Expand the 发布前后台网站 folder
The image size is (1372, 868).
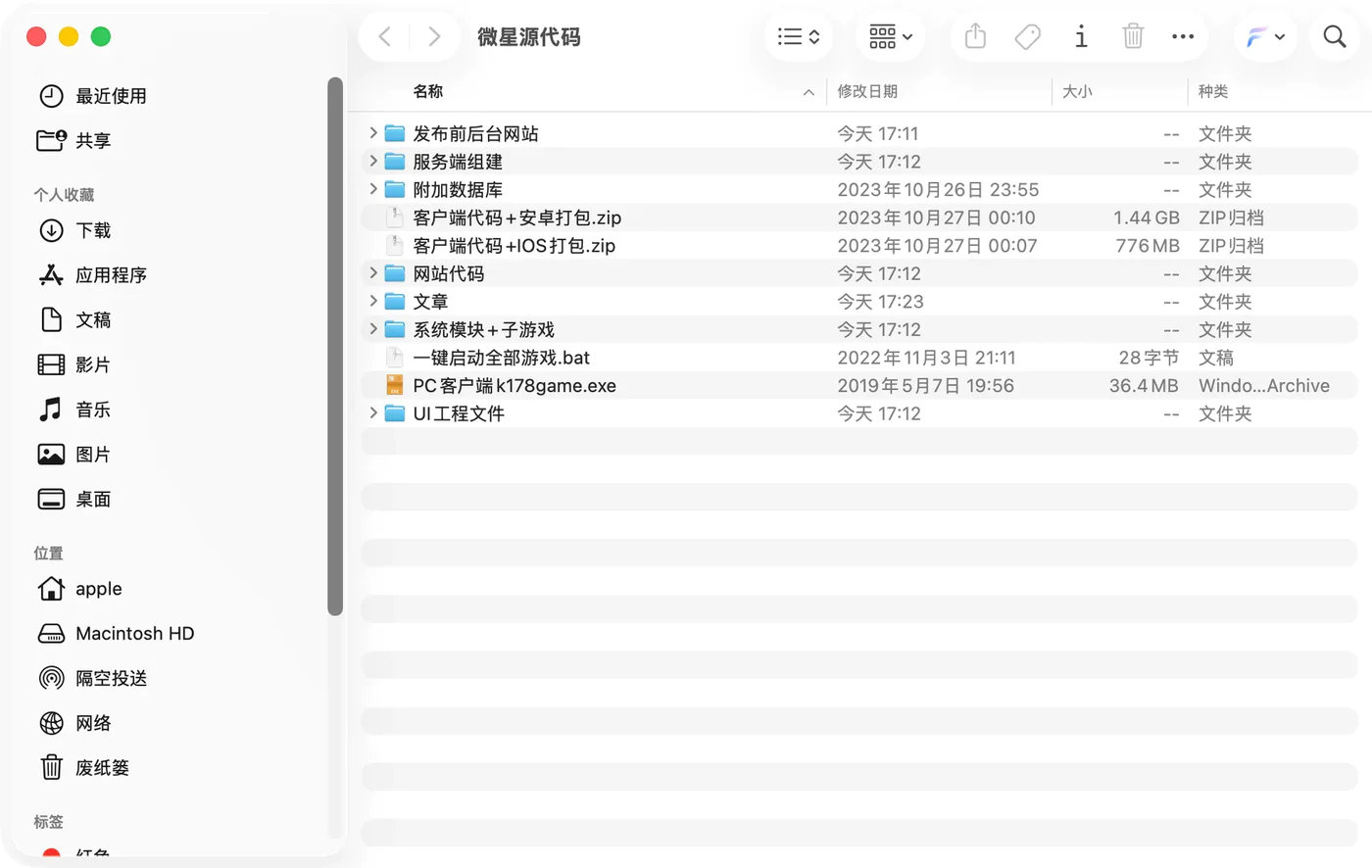(373, 133)
